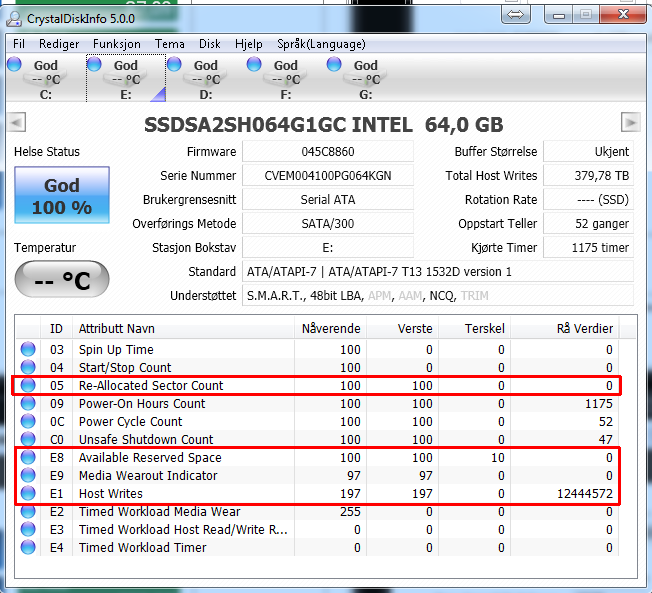
Task: Click the Kjørte Timer value 1175 timer
Action: (588, 248)
